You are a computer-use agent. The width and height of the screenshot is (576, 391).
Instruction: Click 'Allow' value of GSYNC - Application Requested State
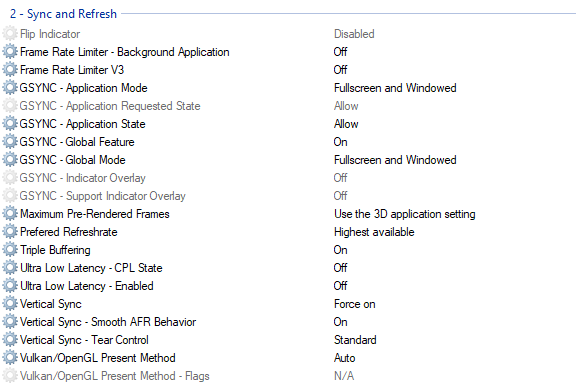click(x=346, y=106)
